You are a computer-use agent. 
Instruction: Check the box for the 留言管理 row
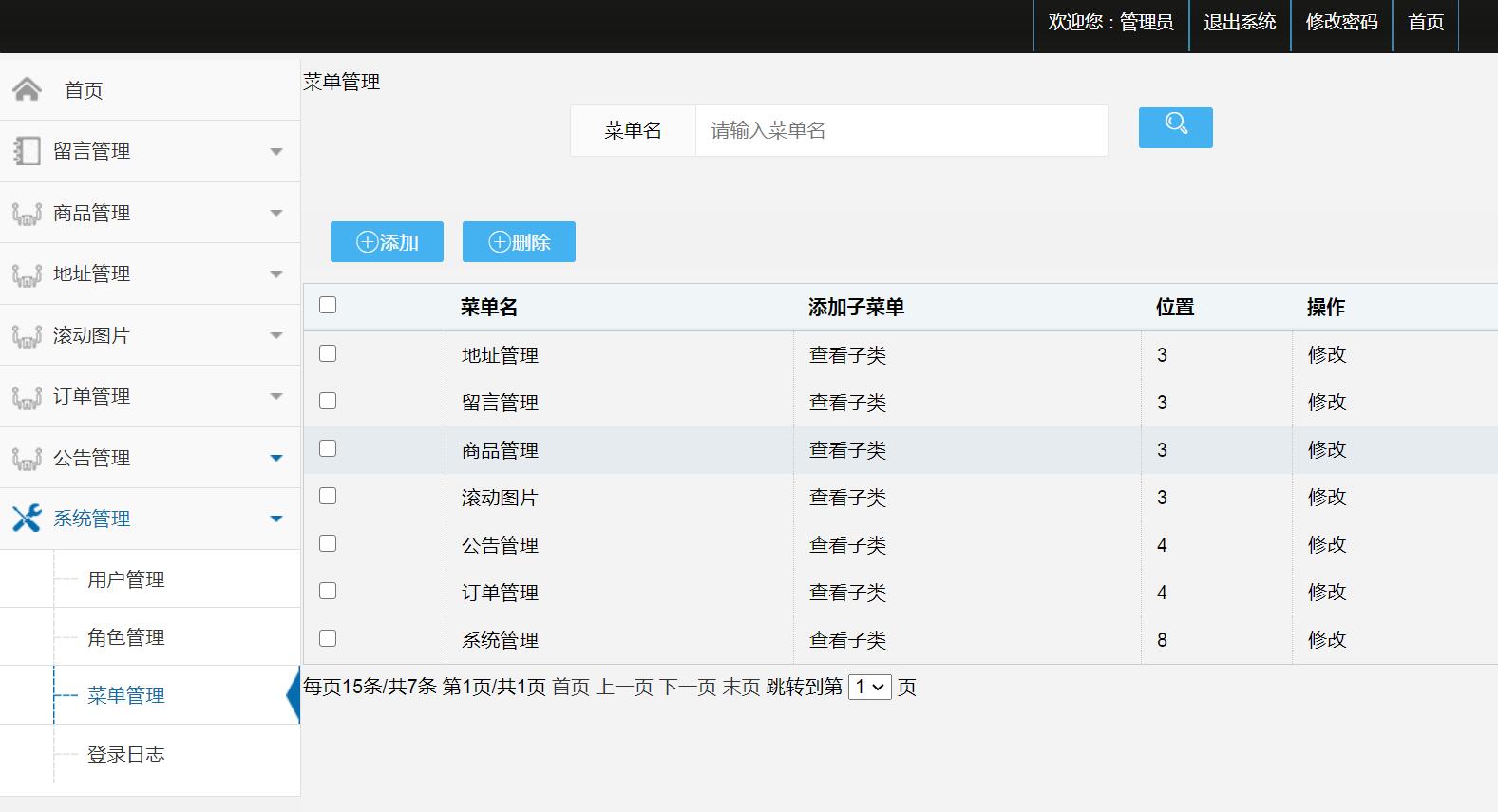[x=328, y=401]
